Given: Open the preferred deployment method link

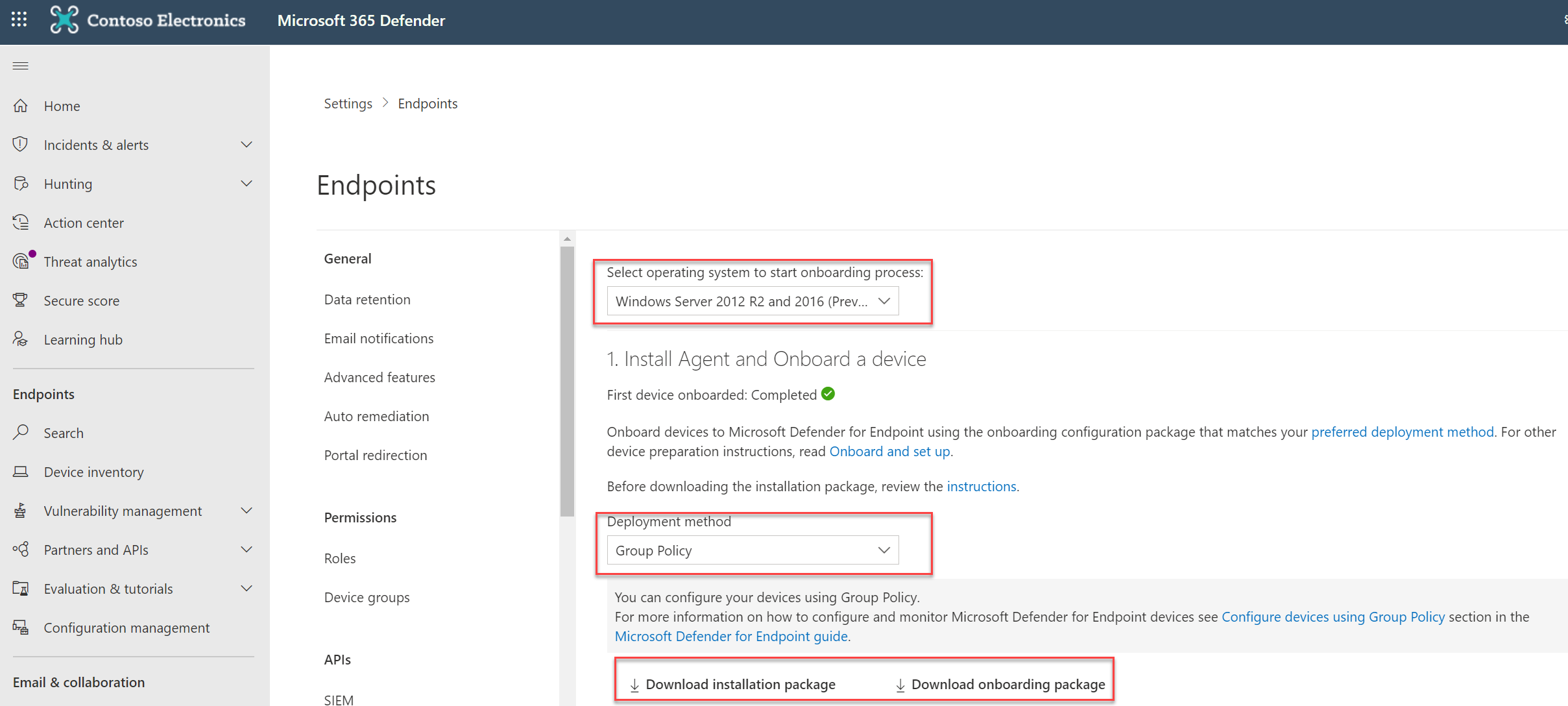Looking at the screenshot, I should tap(1403, 432).
